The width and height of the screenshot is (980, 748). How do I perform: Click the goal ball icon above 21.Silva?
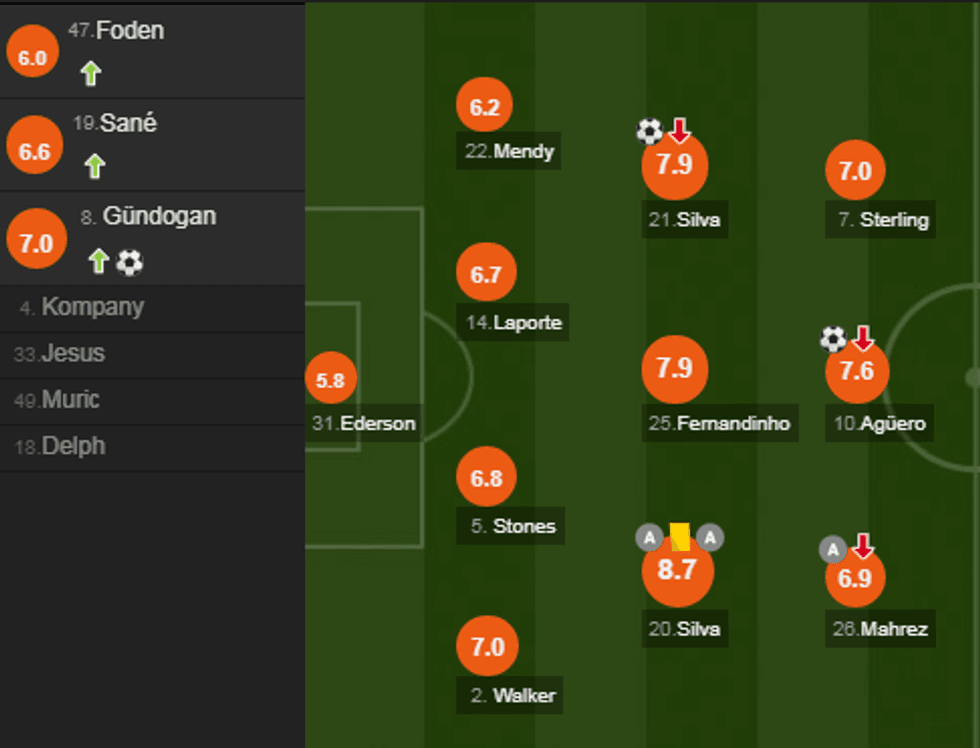649,131
